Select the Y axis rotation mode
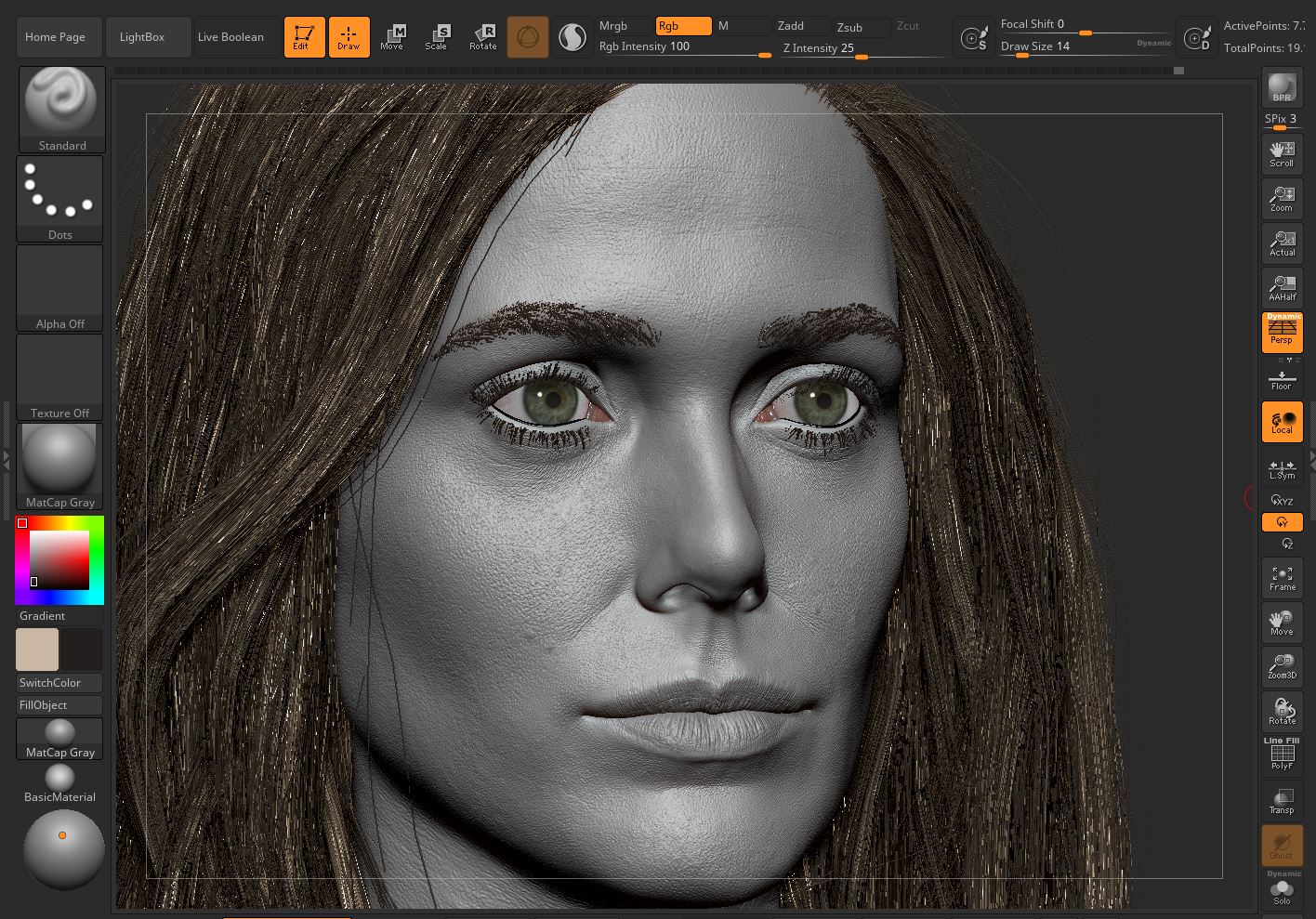Viewport: 1316px width, 919px height. click(x=1283, y=522)
